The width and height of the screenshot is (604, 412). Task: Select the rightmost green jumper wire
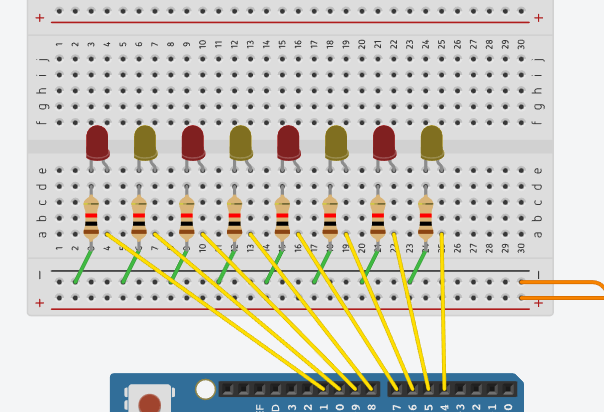pos(418,266)
